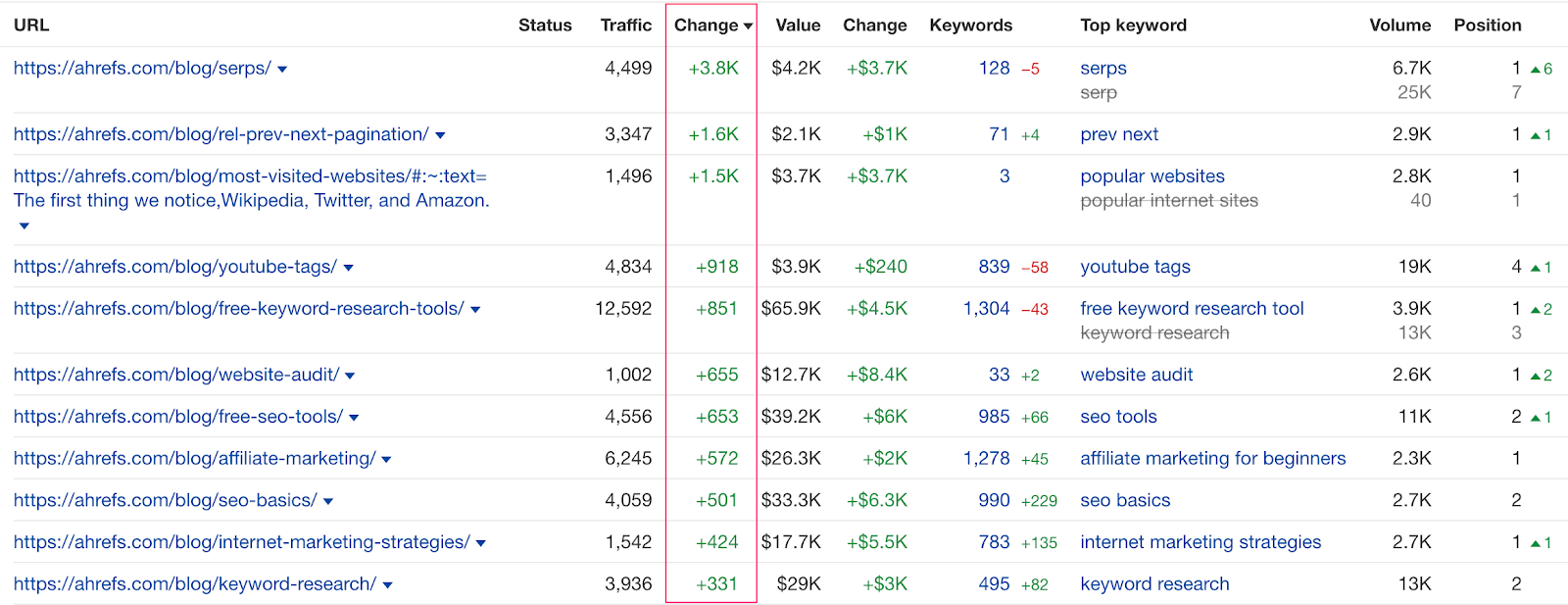Expand internet-marketing-strategies URL dropdown caret

(x=481, y=543)
